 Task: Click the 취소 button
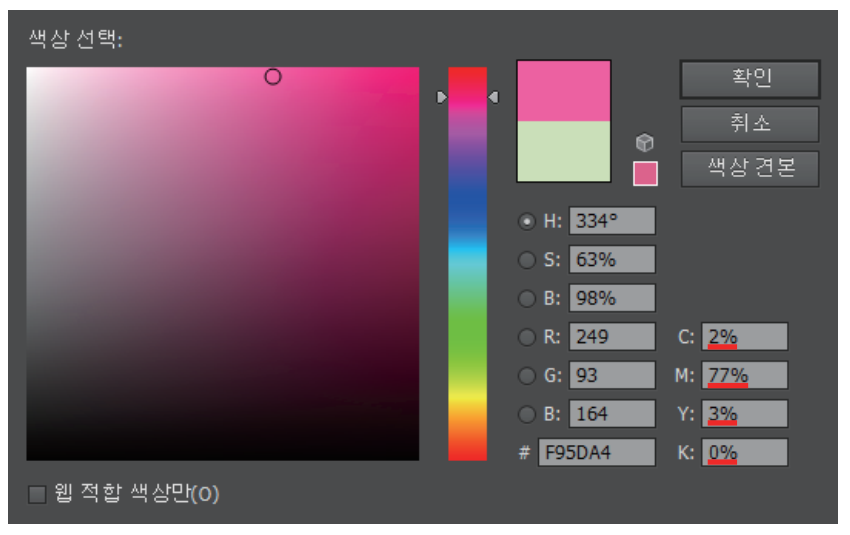[x=749, y=124]
